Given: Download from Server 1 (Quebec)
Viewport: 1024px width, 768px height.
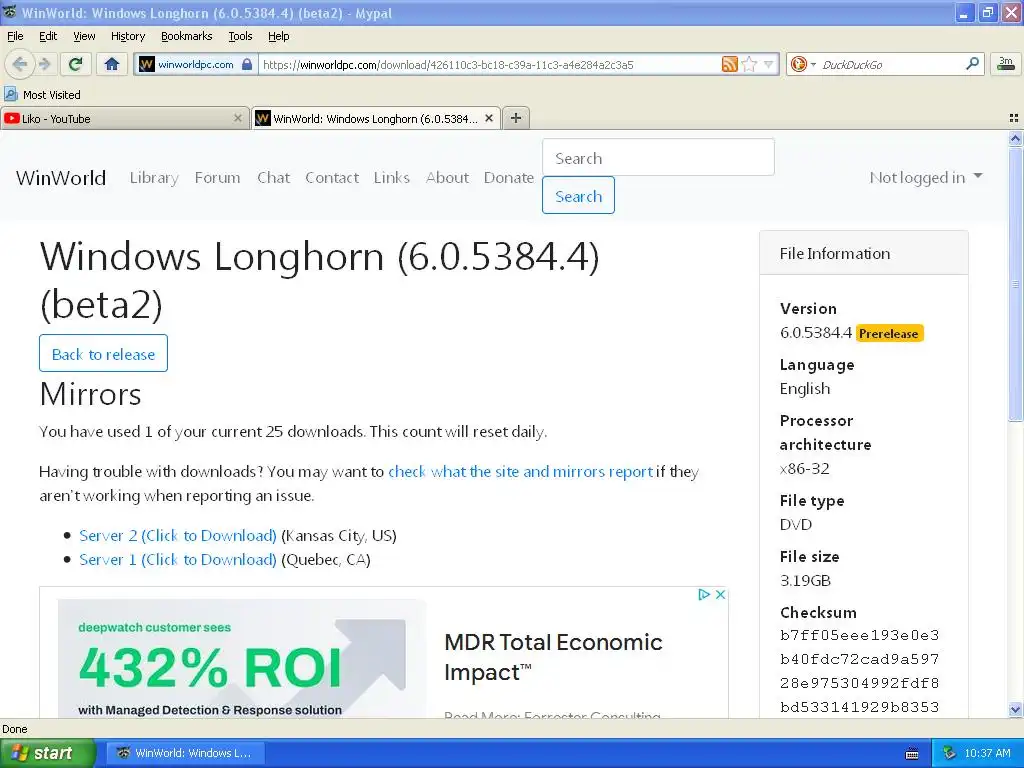Looking at the screenshot, I should (178, 560).
